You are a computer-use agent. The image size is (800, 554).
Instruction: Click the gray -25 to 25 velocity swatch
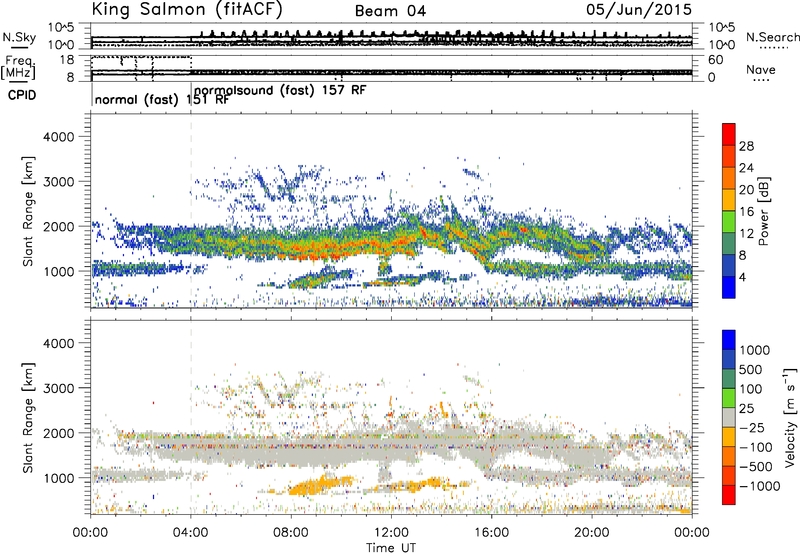[729, 418]
